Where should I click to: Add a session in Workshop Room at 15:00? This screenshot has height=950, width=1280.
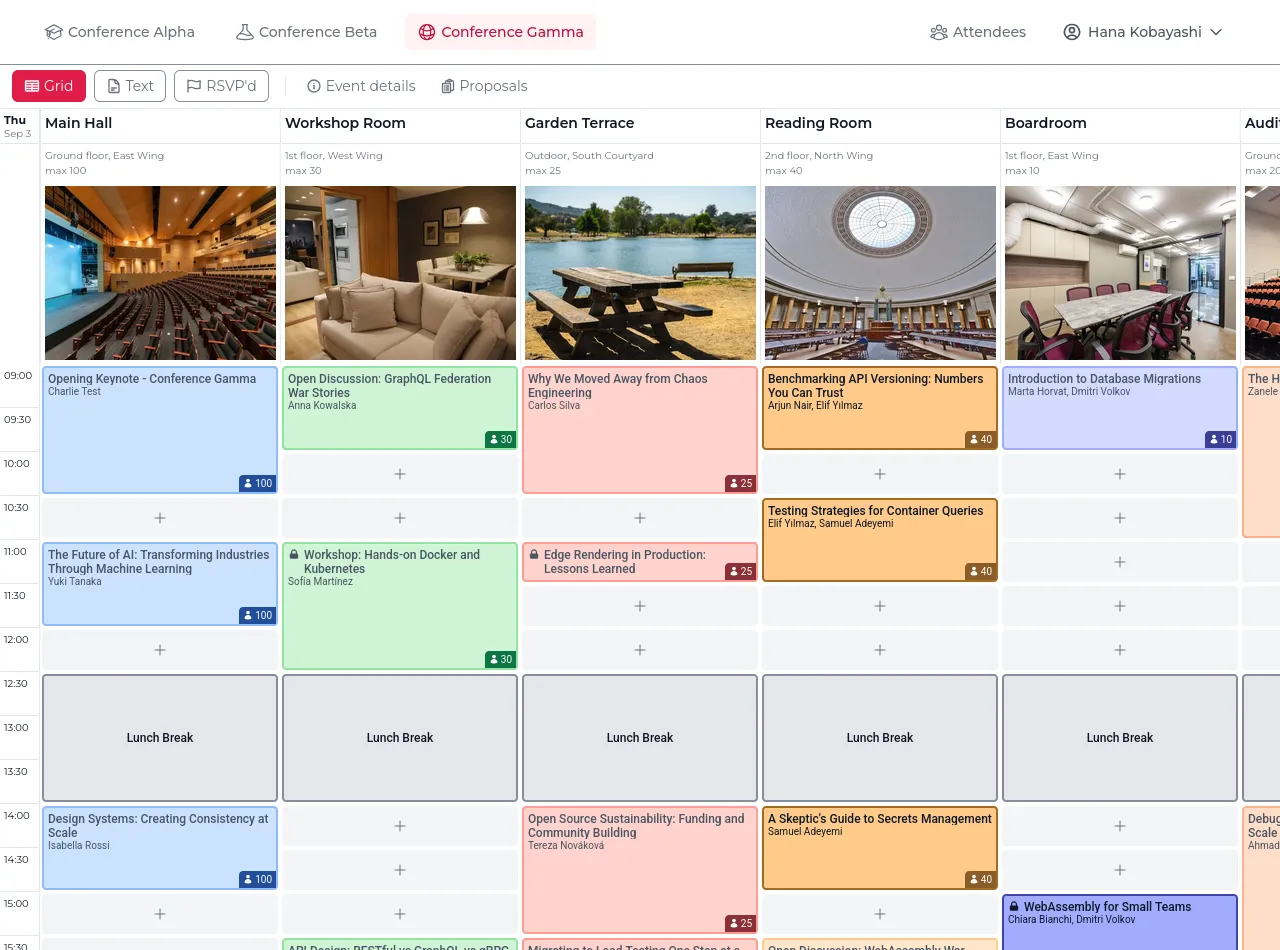tap(400, 914)
